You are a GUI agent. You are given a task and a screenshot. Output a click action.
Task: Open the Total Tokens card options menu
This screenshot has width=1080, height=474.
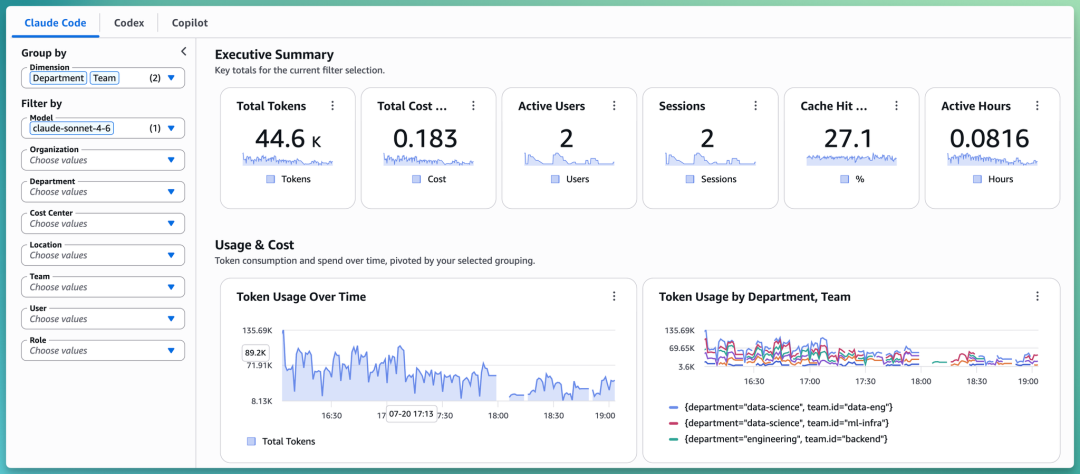(333, 106)
